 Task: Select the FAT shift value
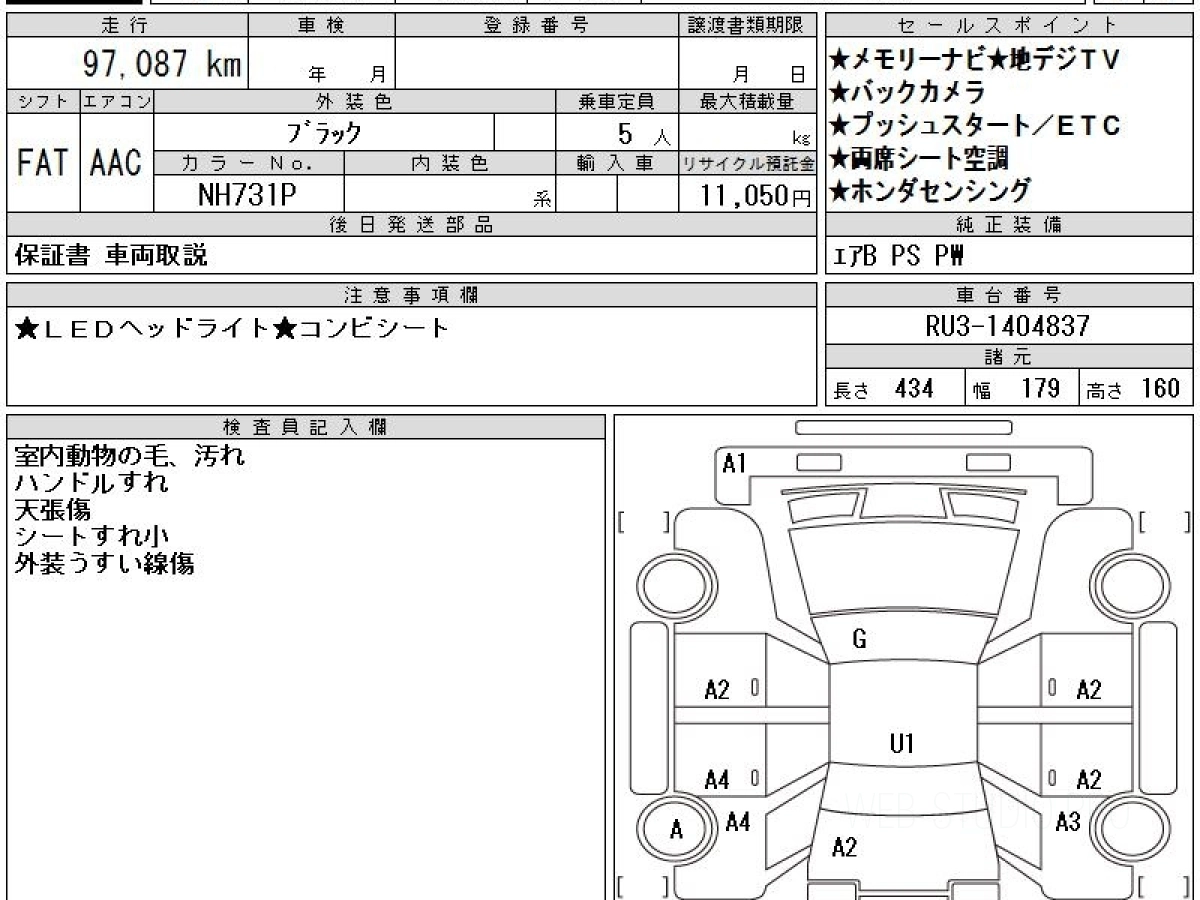[x=43, y=162]
